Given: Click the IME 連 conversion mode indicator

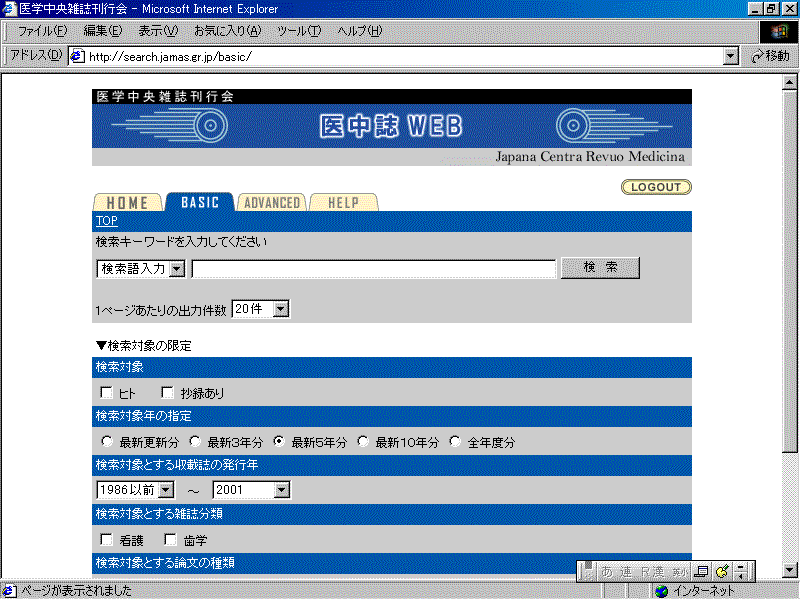Looking at the screenshot, I should coord(626,572).
